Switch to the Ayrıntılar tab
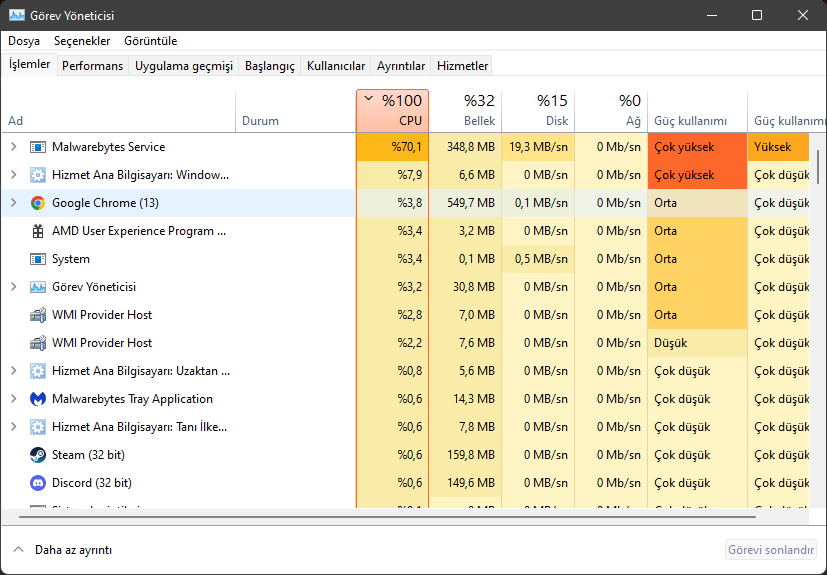Viewport: 827px width, 575px height. [x=401, y=66]
